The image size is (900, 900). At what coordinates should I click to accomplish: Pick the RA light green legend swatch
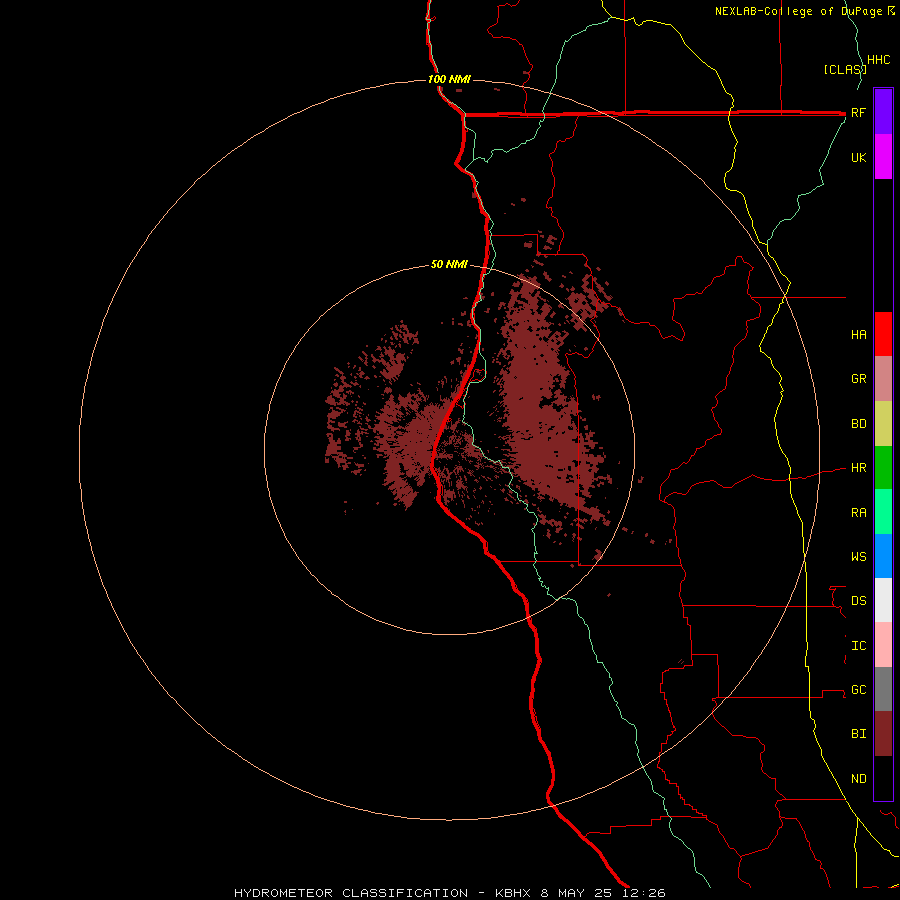(883, 512)
